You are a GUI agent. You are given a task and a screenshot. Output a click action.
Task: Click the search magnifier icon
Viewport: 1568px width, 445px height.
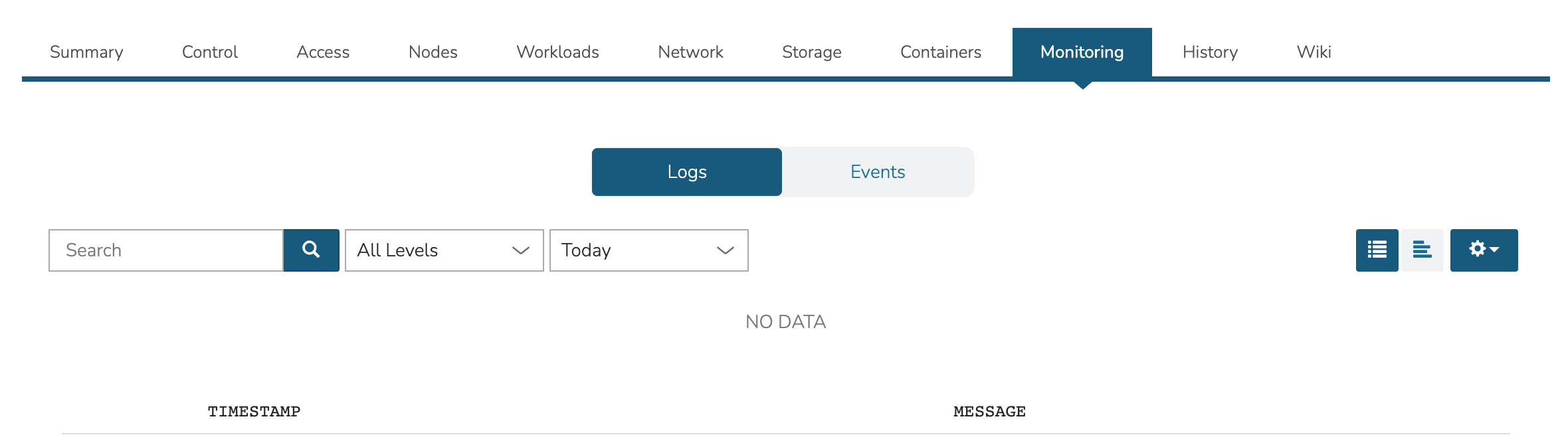click(311, 250)
